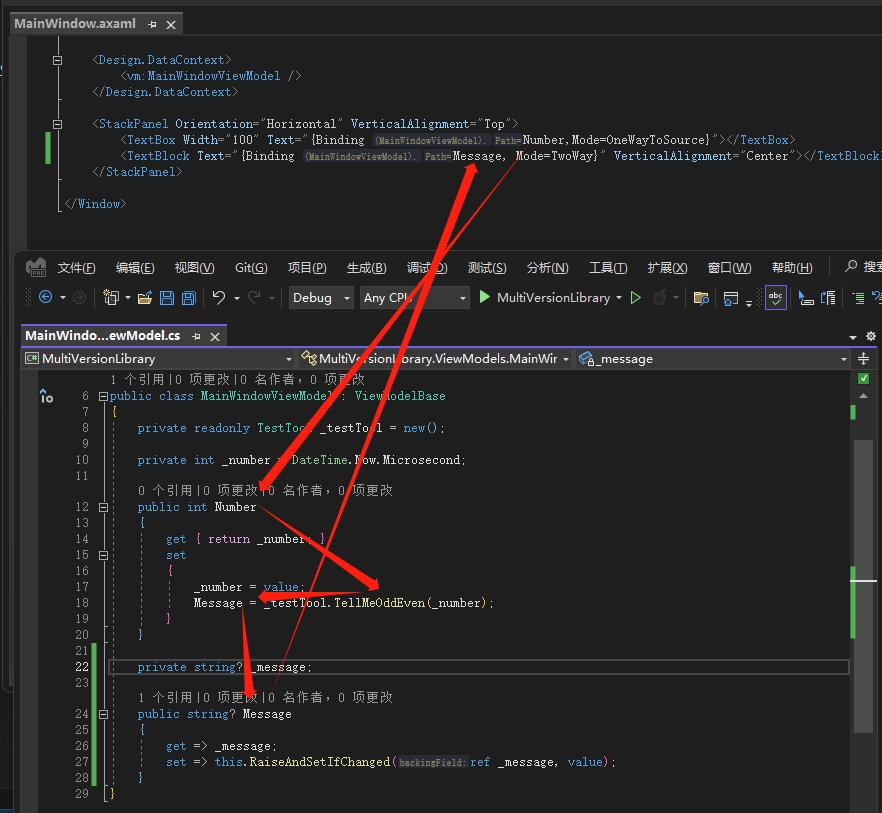Close the MainWindow.axaml tab
882x813 pixels.
tap(171, 23)
